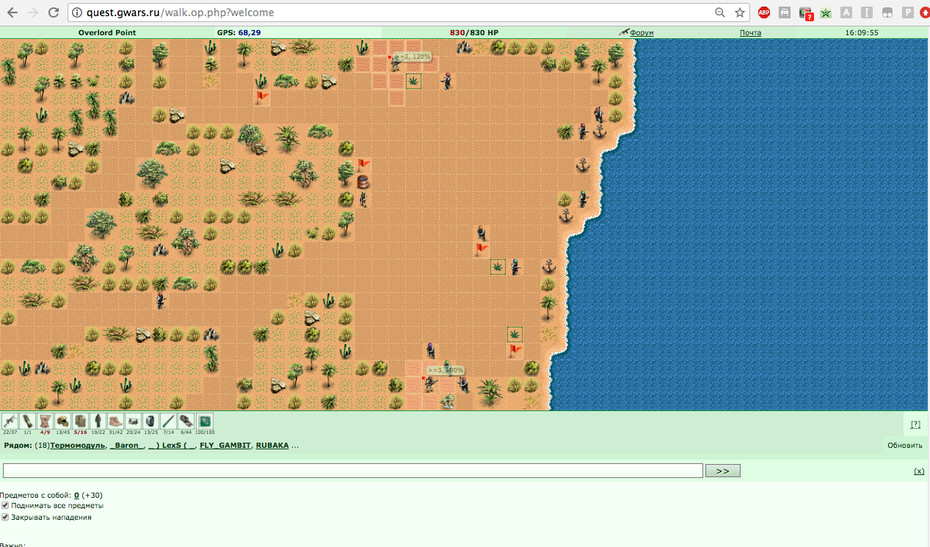Select the assault rifle inventory slot 22/37
The height and width of the screenshot is (547, 930).
9,421
